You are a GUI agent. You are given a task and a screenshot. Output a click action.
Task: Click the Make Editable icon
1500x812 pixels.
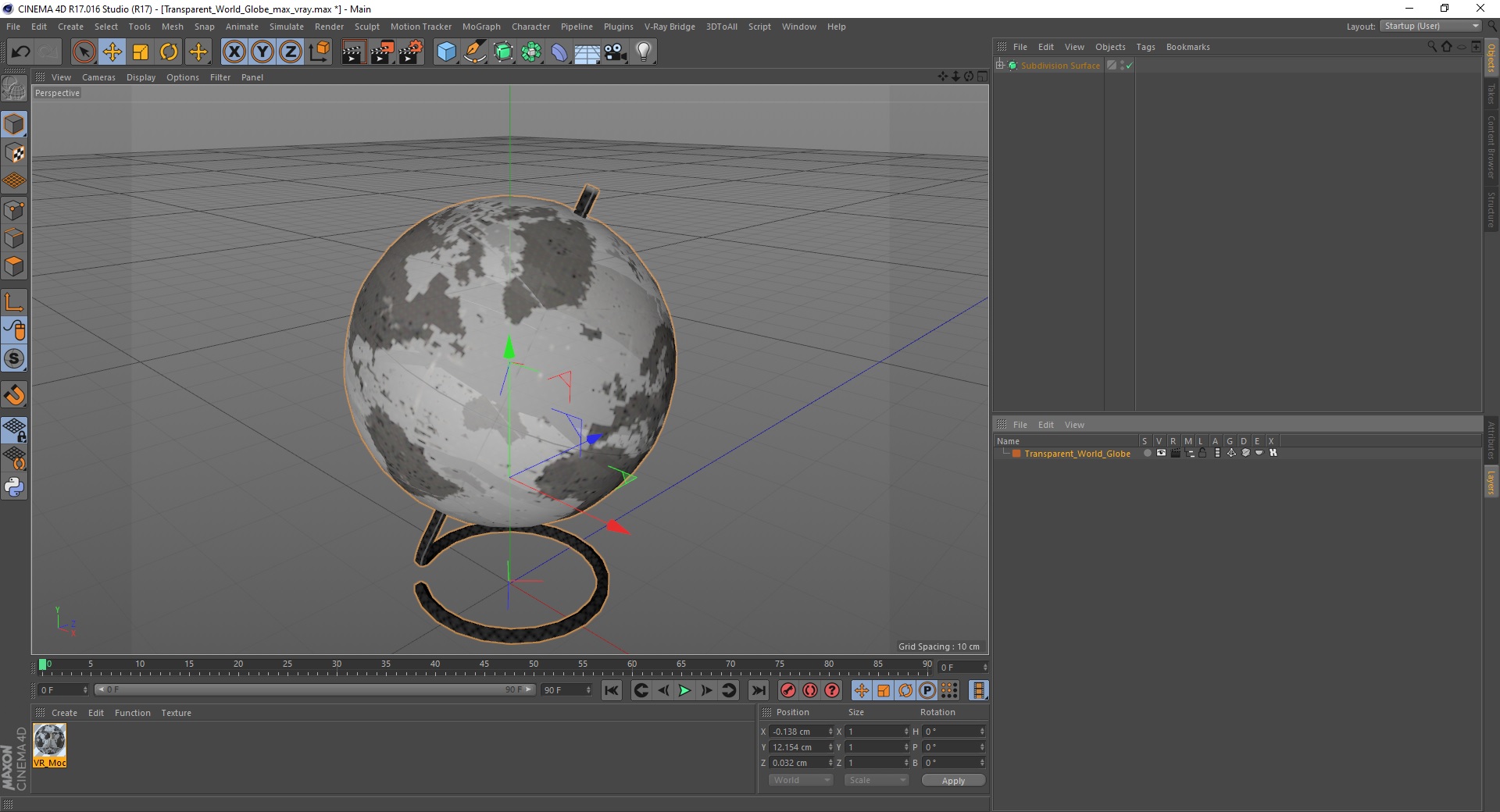[14, 89]
